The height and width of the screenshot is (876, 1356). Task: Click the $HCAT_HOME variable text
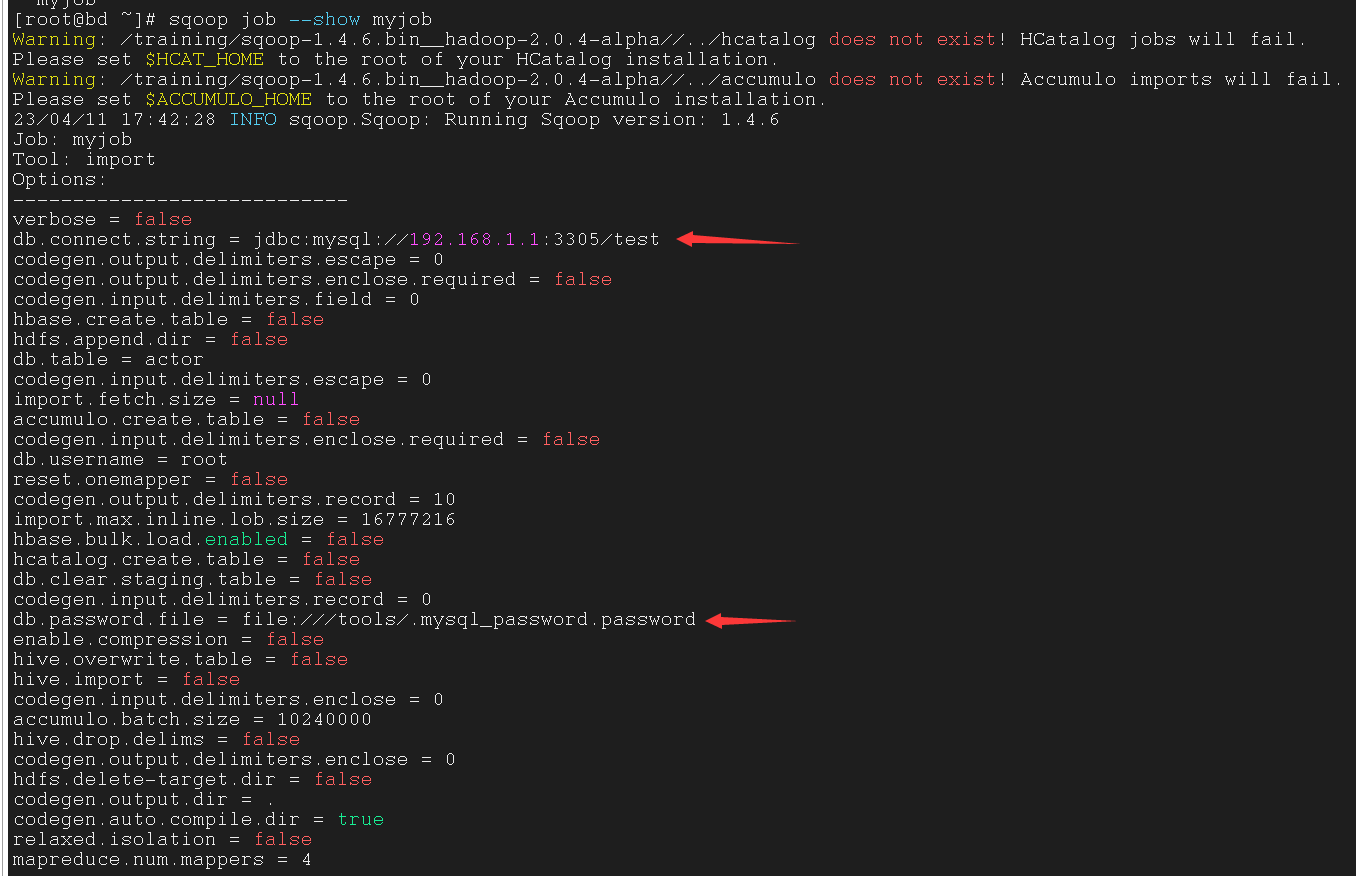click(x=205, y=60)
